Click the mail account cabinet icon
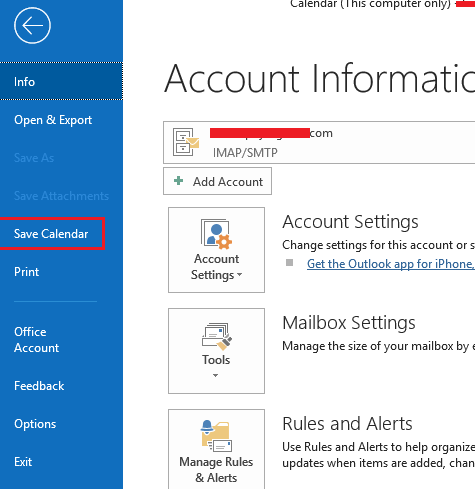The height and width of the screenshot is (489, 475). pyautogui.click(x=186, y=142)
